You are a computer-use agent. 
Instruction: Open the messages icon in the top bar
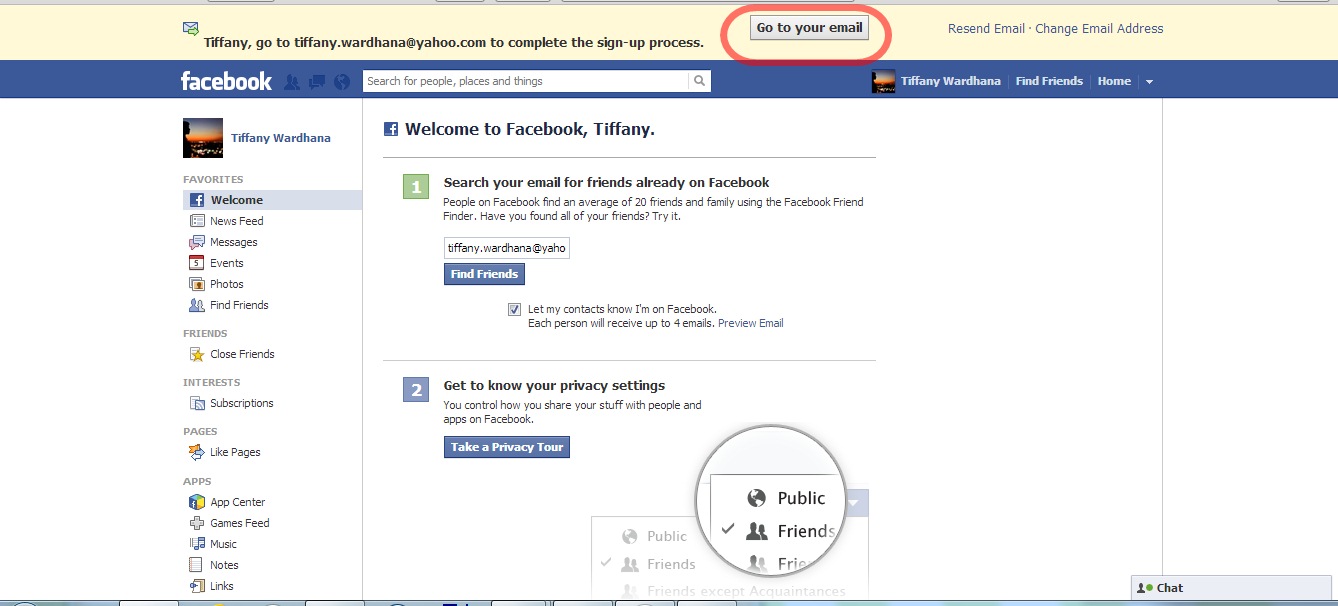[317, 81]
